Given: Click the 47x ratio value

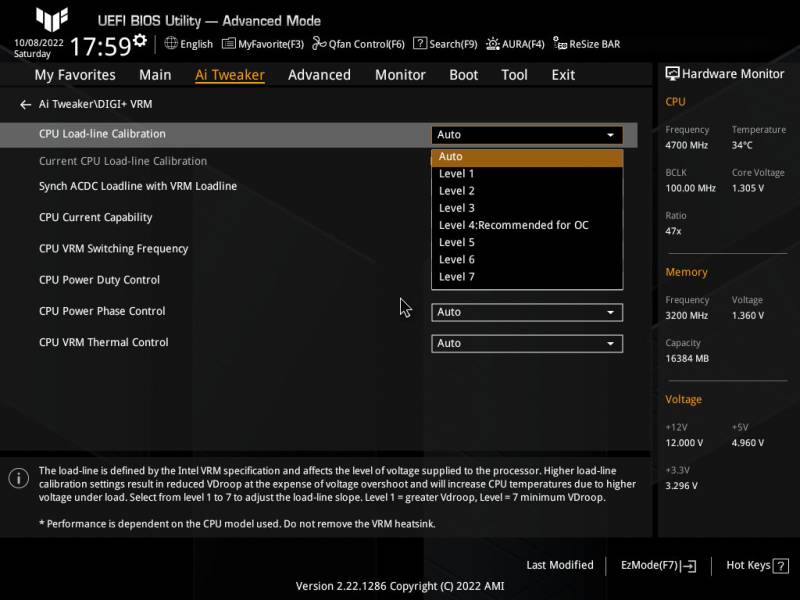Looking at the screenshot, I should point(673,231).
